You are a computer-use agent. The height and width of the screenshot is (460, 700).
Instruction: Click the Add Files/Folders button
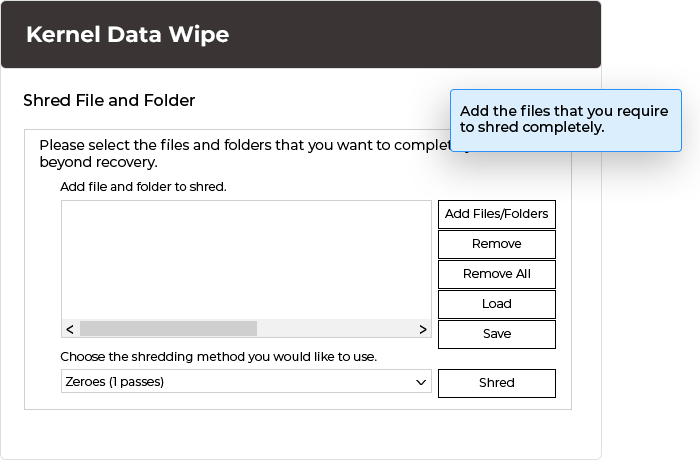(x=496, y=214)
